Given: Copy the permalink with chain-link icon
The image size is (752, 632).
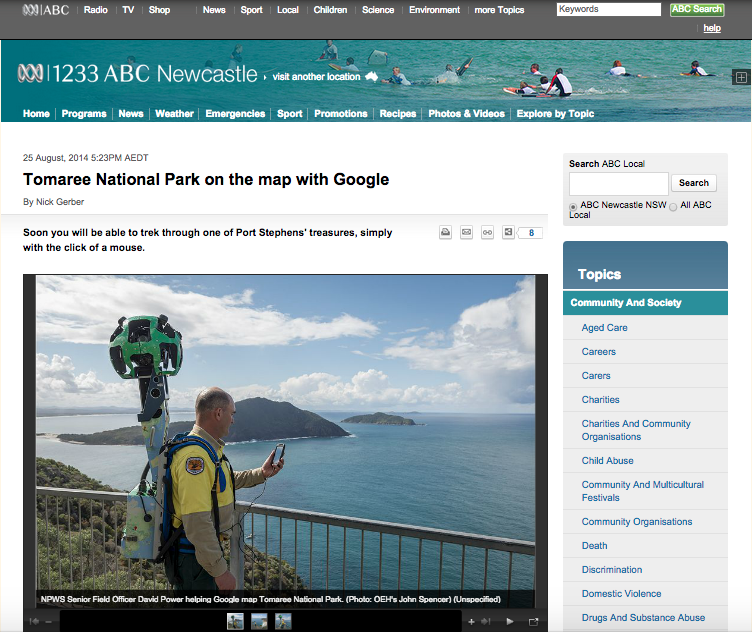Looking at the screenshot, I should point(487,233).
